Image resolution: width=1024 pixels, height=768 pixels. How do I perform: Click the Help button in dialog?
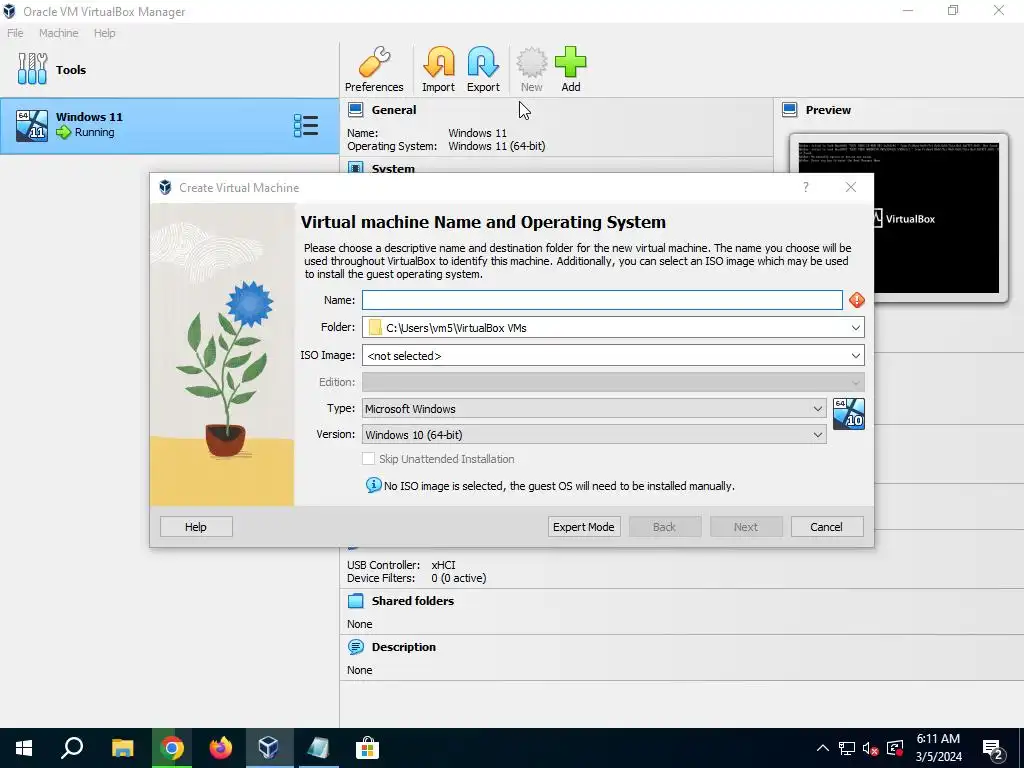(x=196, y=526)
